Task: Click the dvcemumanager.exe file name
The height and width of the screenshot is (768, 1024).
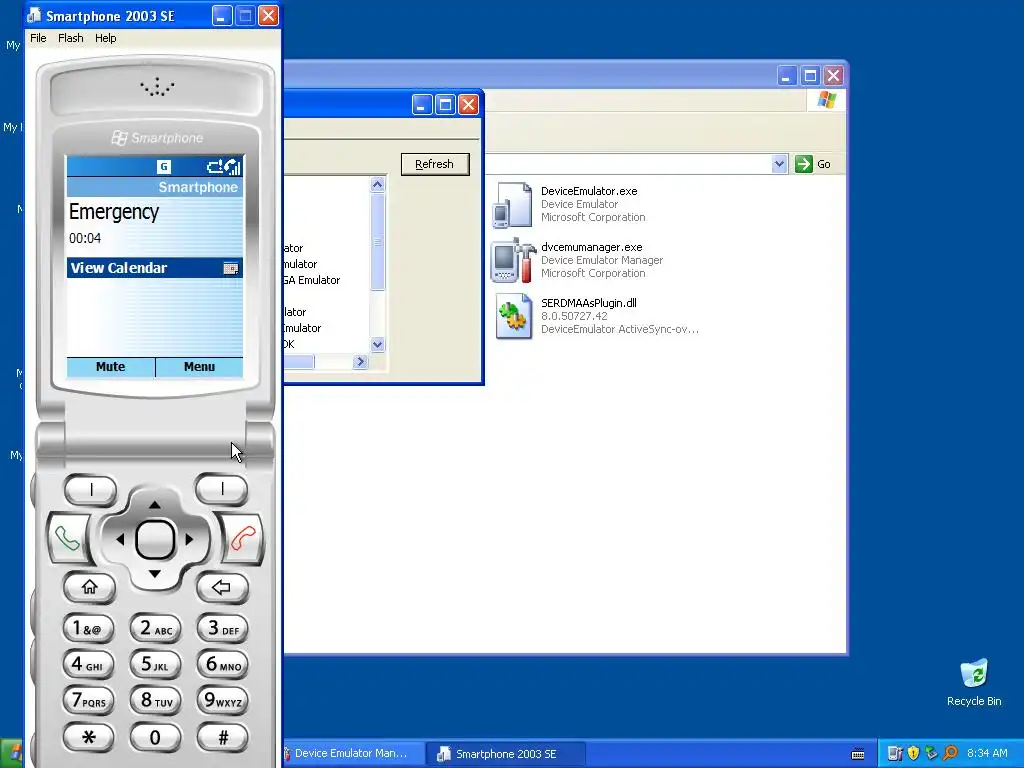Action: click(592, 247)
